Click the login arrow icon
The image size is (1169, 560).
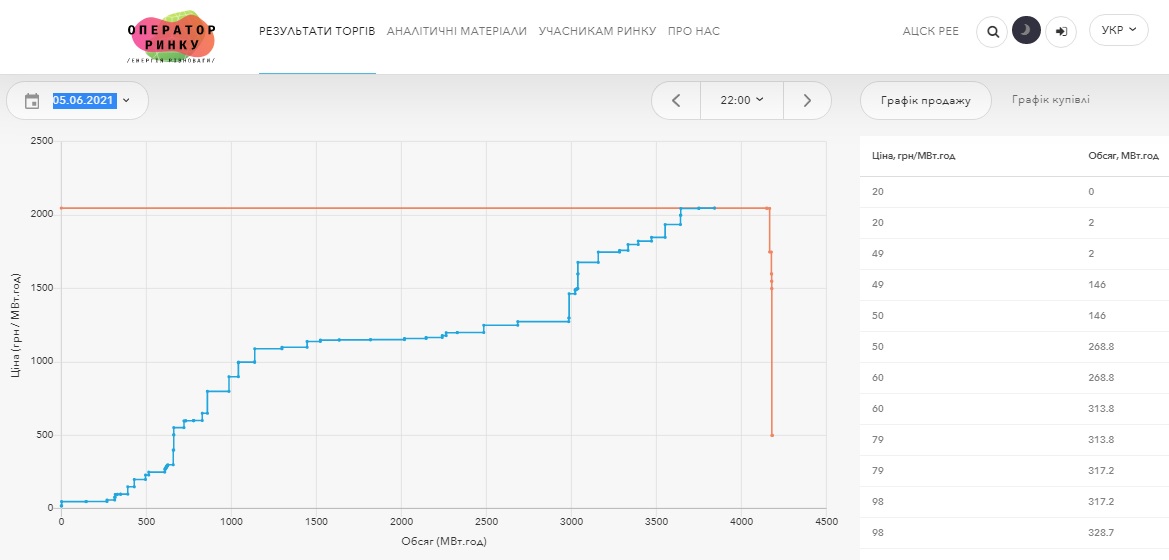pos(1061,31)
